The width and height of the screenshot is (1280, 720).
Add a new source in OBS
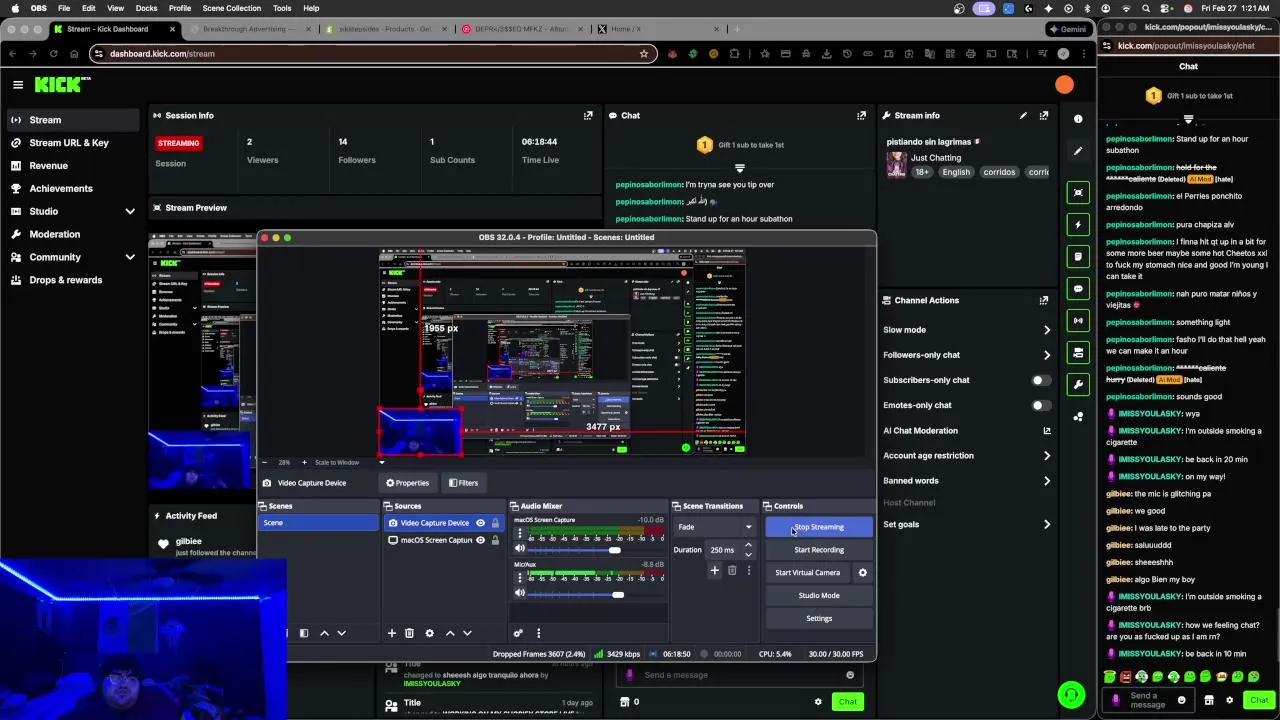click(392, 633)
